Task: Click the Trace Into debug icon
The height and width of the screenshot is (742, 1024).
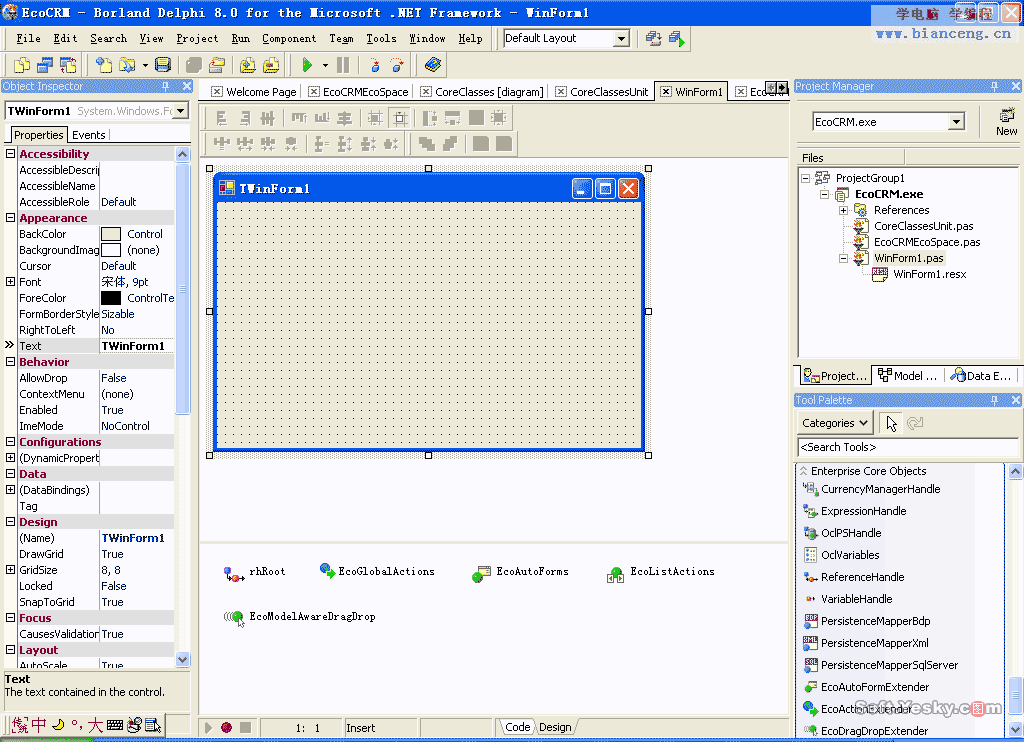Action: click(x=375, y=65)
